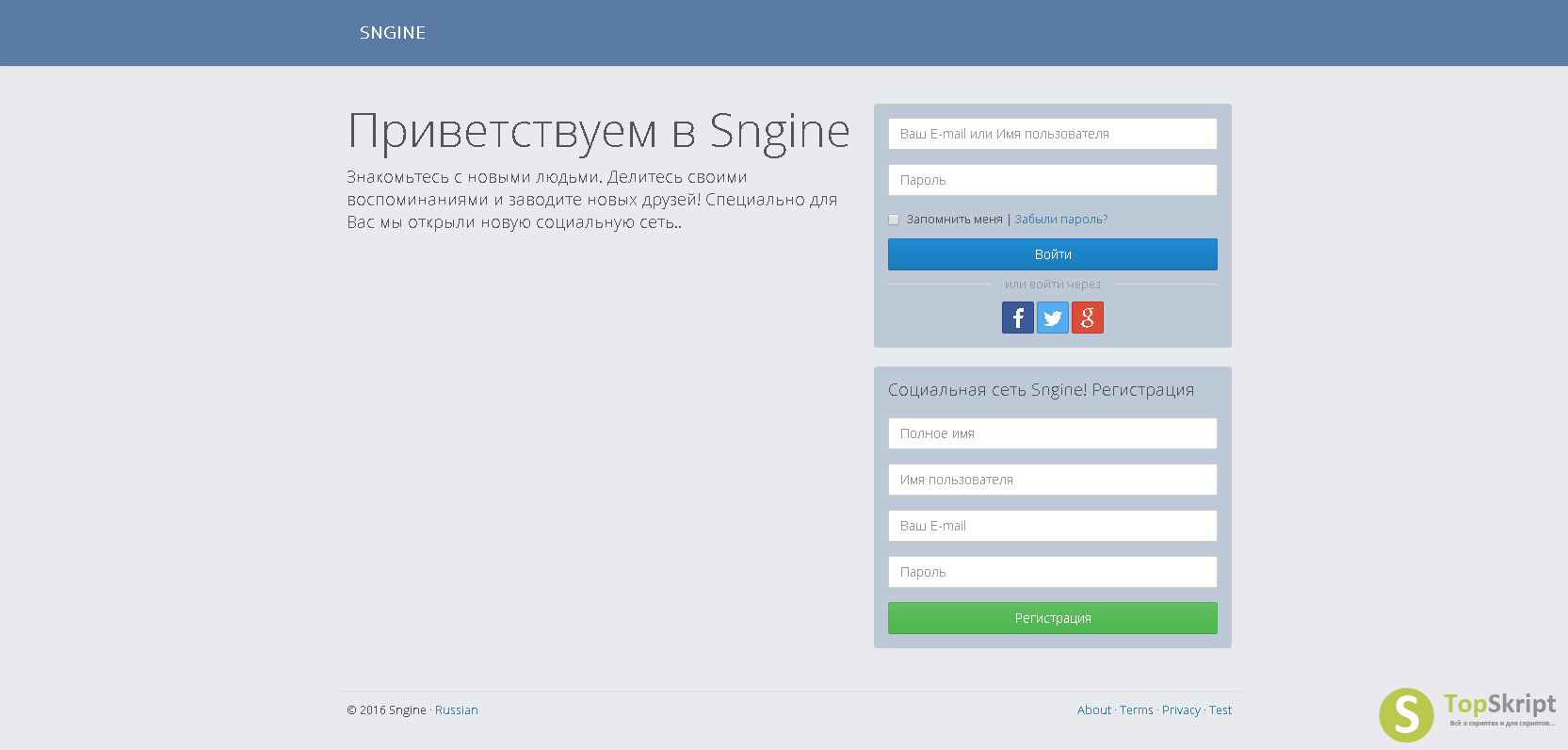The width and height of the screenshot is (1568, 750).
Task: Focus the 'Ваш E-mail или Имя пользователя' login field
Action: pos(1053,134)
